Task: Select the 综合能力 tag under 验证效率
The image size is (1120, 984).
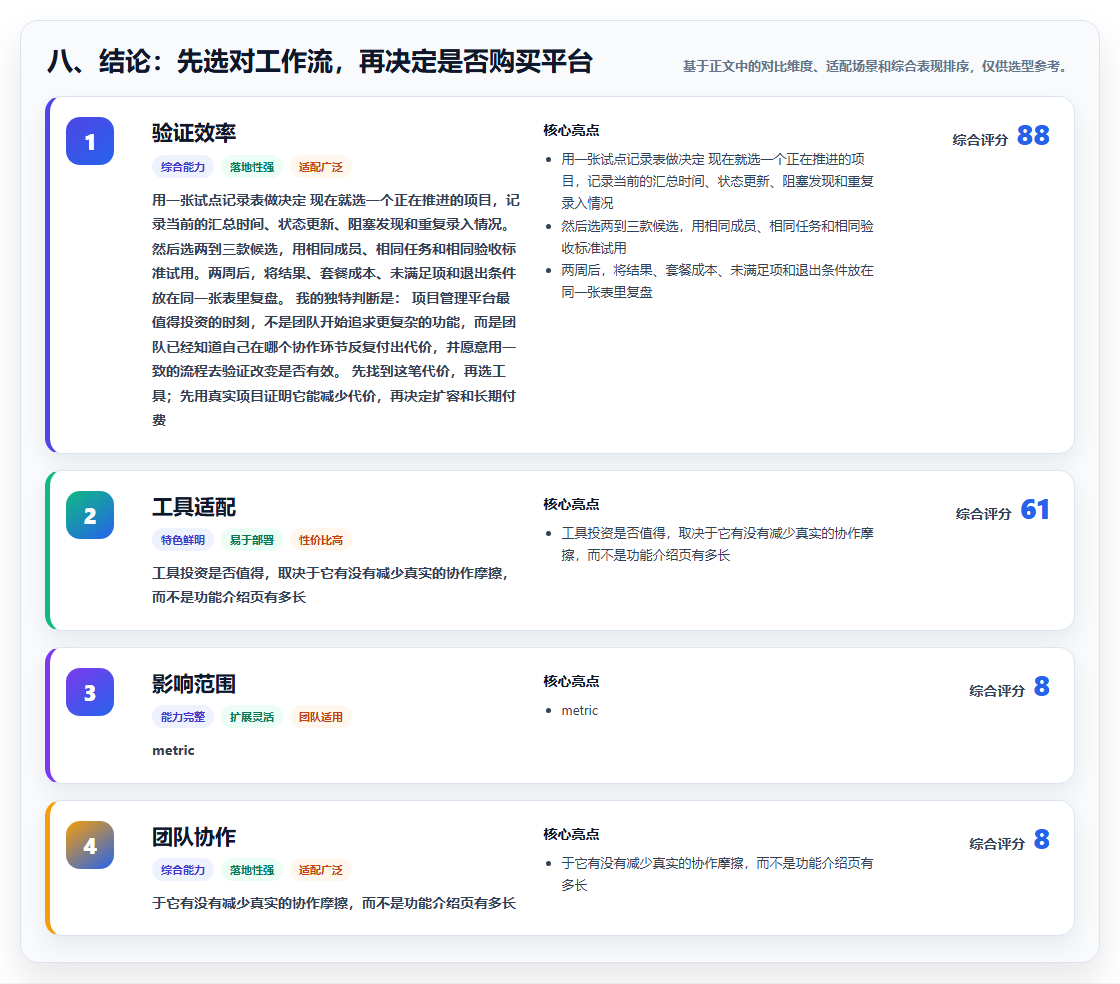Action: 183,167
